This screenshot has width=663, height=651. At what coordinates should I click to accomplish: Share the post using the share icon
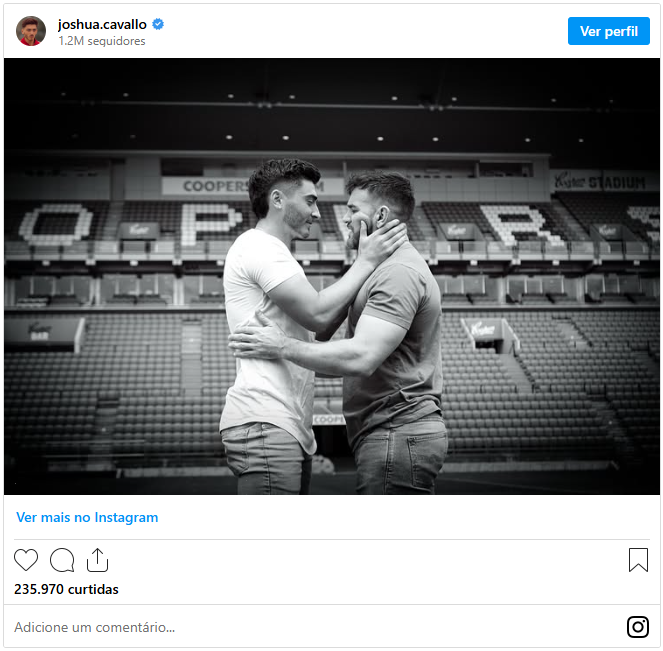tap(97, 560)
